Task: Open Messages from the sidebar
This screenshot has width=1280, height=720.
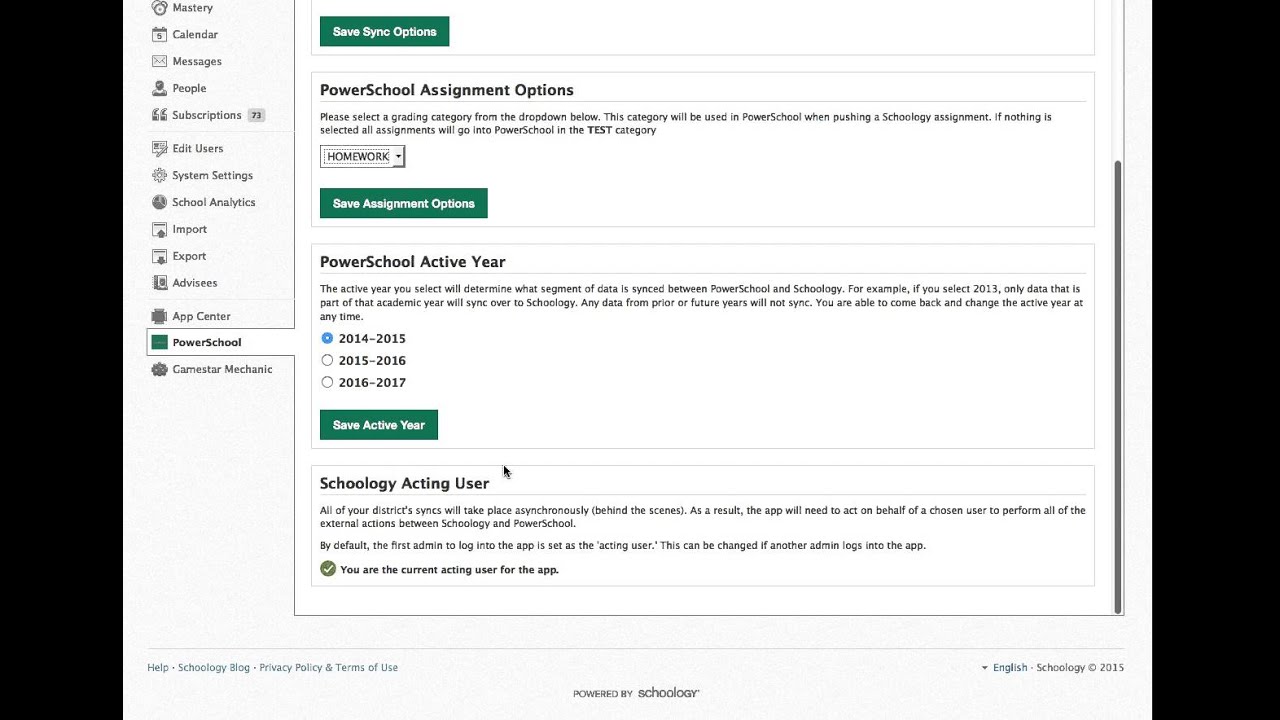Action: [x=197, y=61]
